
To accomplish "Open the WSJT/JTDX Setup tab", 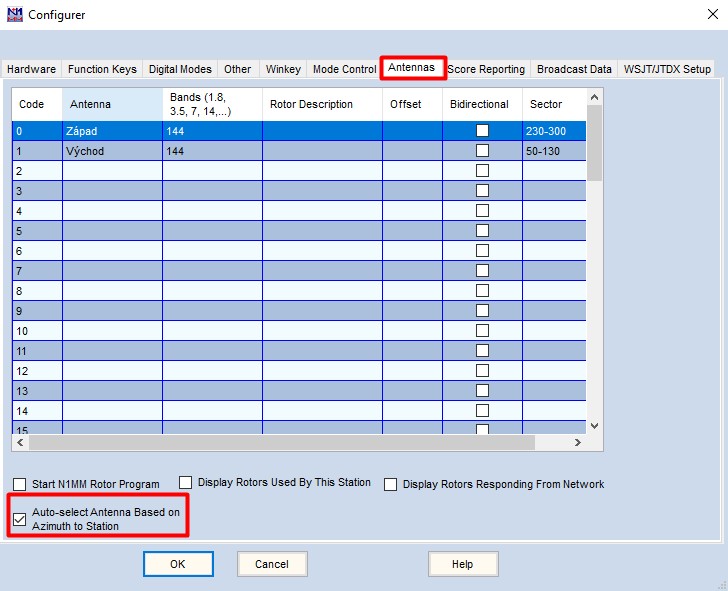I will 667,69.
